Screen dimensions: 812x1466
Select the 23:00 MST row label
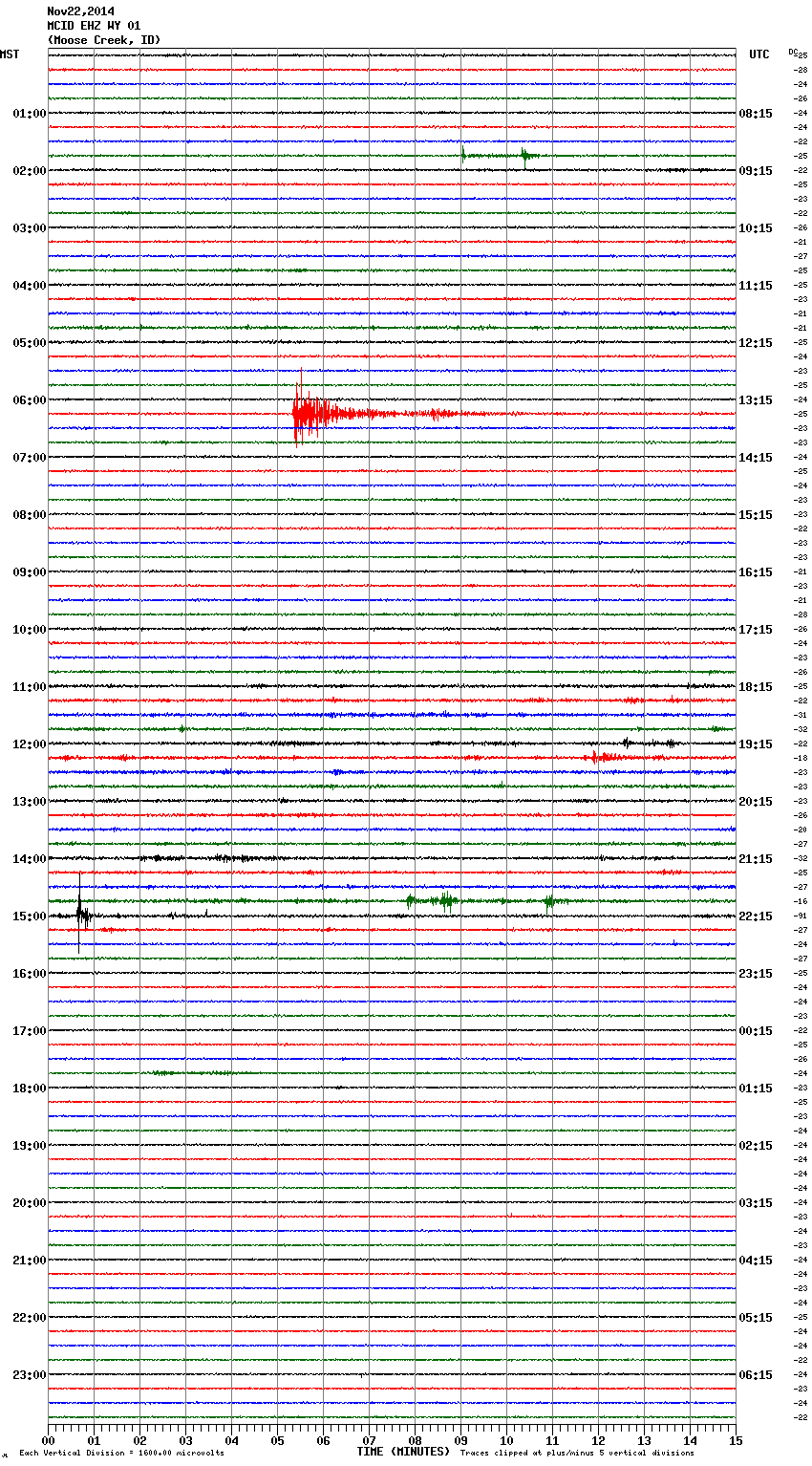(x=30, y=1375)
